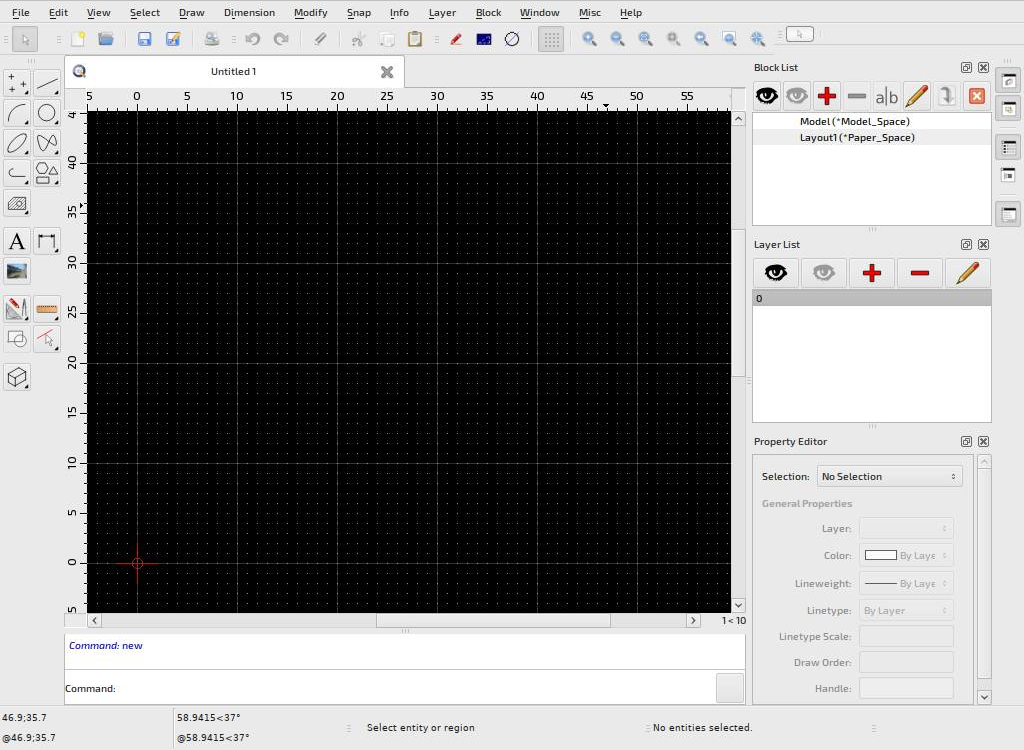
Task: Cut the selection with scissors icon
Action: 358,39
